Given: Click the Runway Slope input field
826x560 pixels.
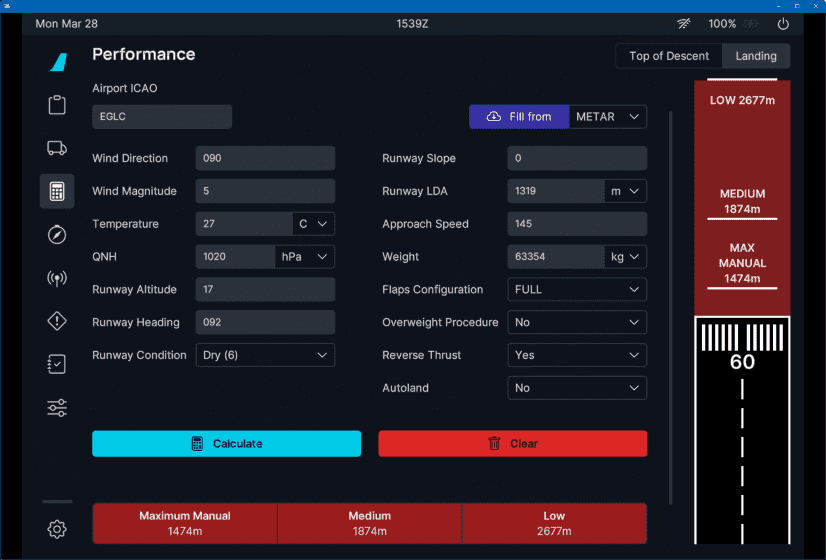Looking at the screenshot, I should 577,158.
